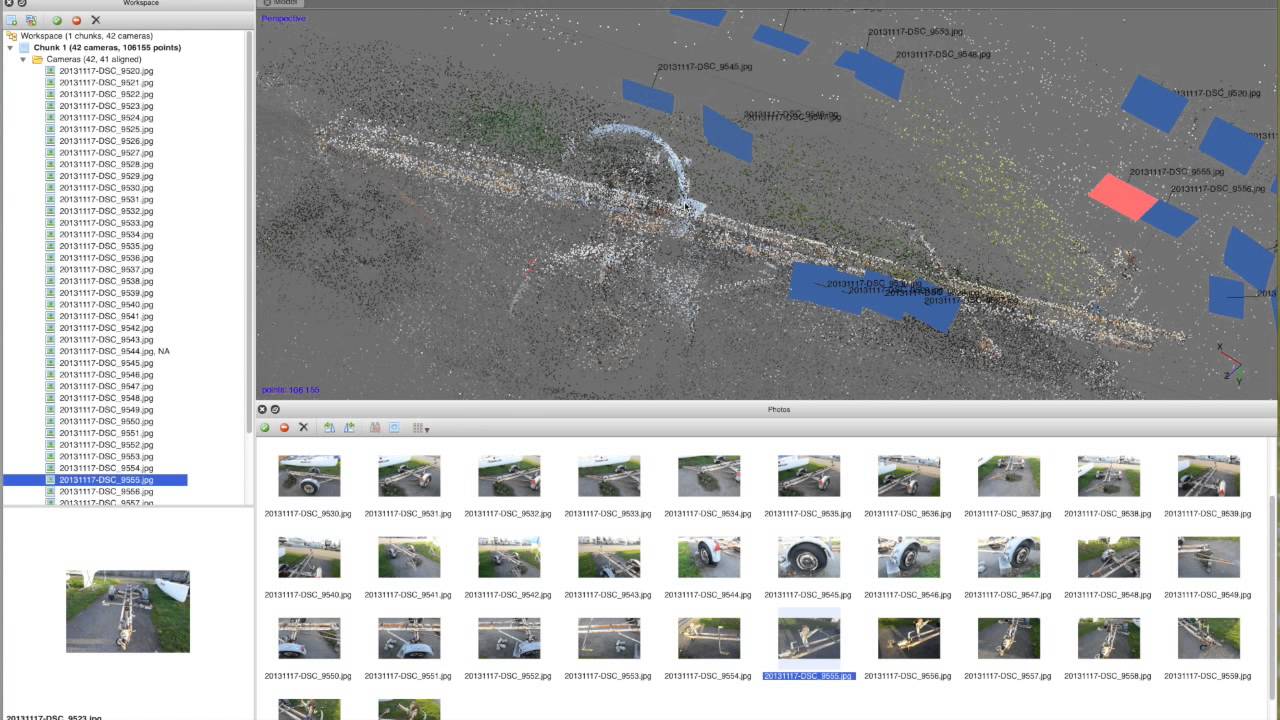Close the Photos panel with its X button

(x=262, y=409)
